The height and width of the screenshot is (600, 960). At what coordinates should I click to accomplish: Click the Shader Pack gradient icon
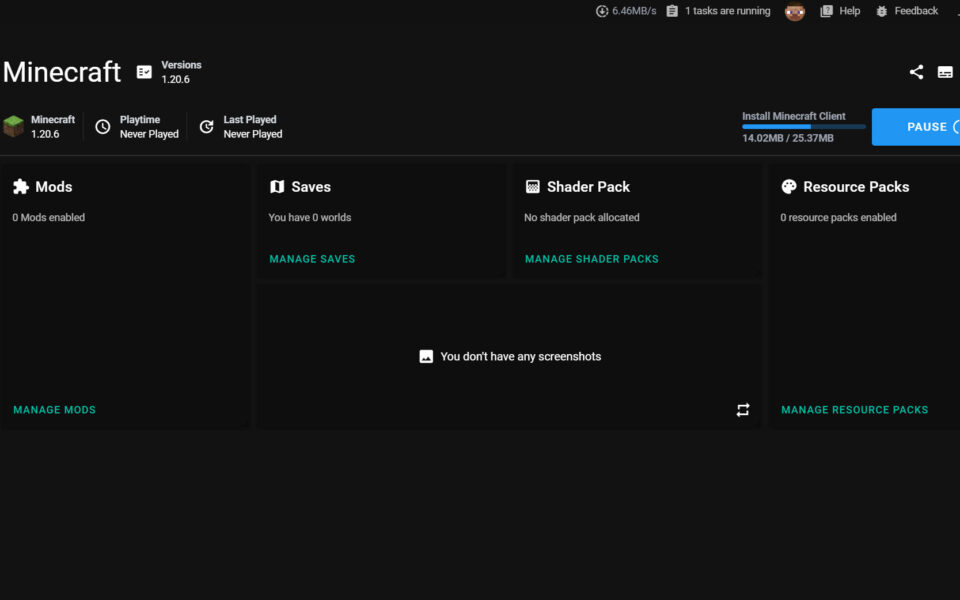(533, 187)
